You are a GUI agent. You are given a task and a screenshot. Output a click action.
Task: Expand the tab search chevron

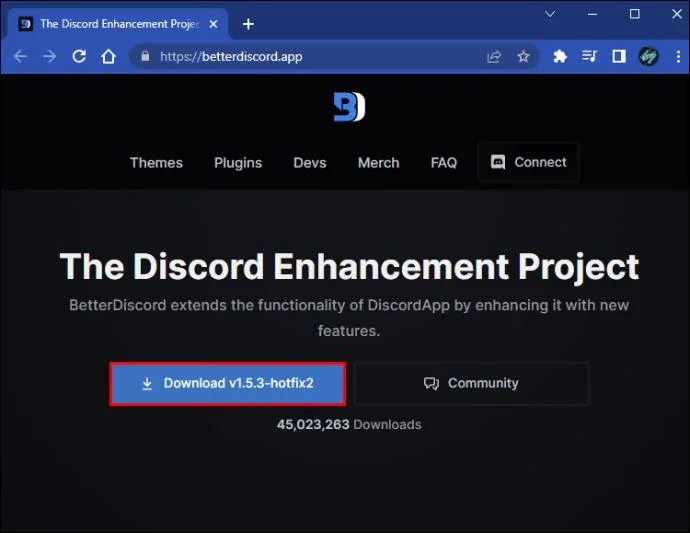click(550, 14)
